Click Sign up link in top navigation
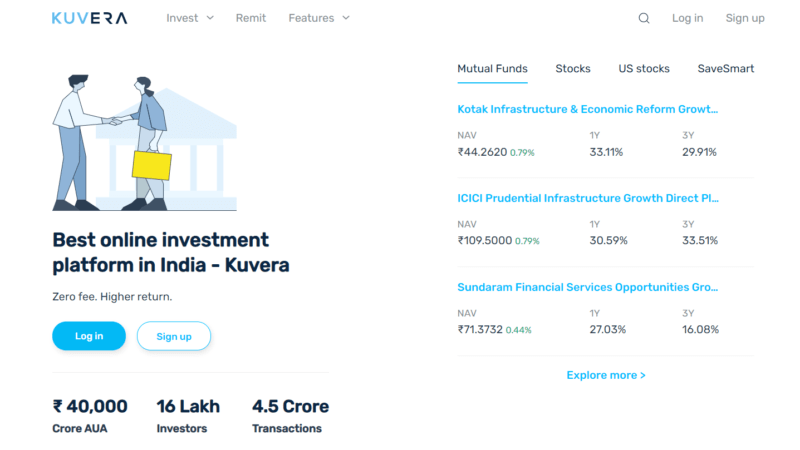This screenshot has height=450, width=800. click(745, 18)
